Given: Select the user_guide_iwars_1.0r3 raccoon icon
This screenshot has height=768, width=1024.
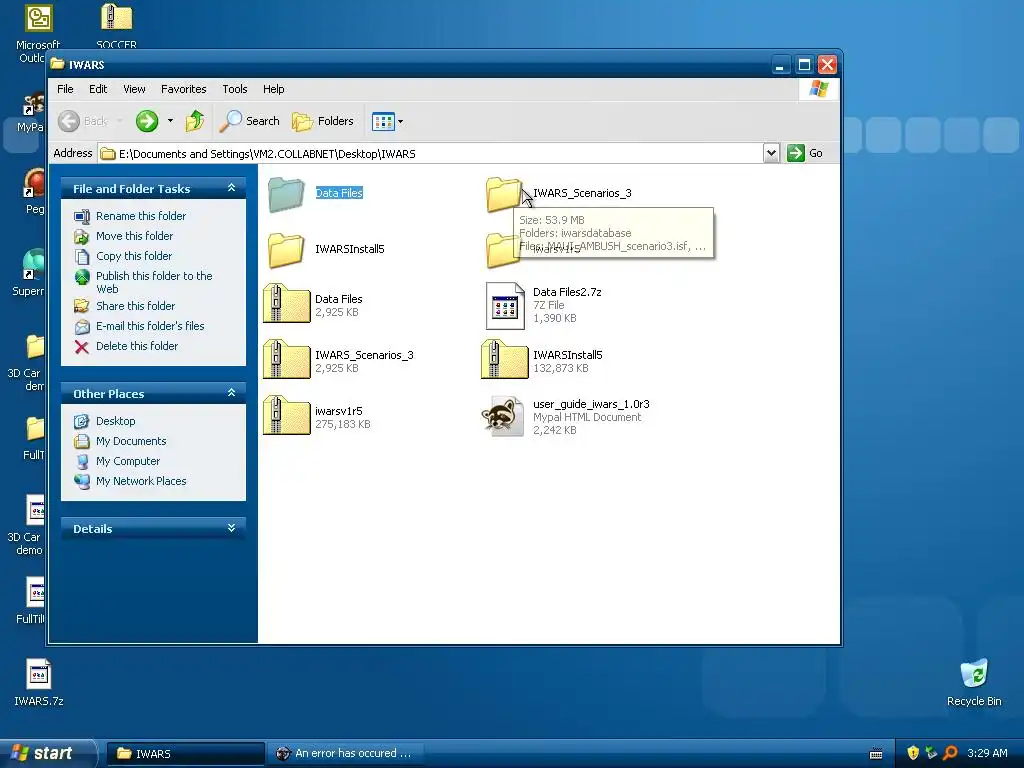Looking at the screenshot, I should pos(503,416).
